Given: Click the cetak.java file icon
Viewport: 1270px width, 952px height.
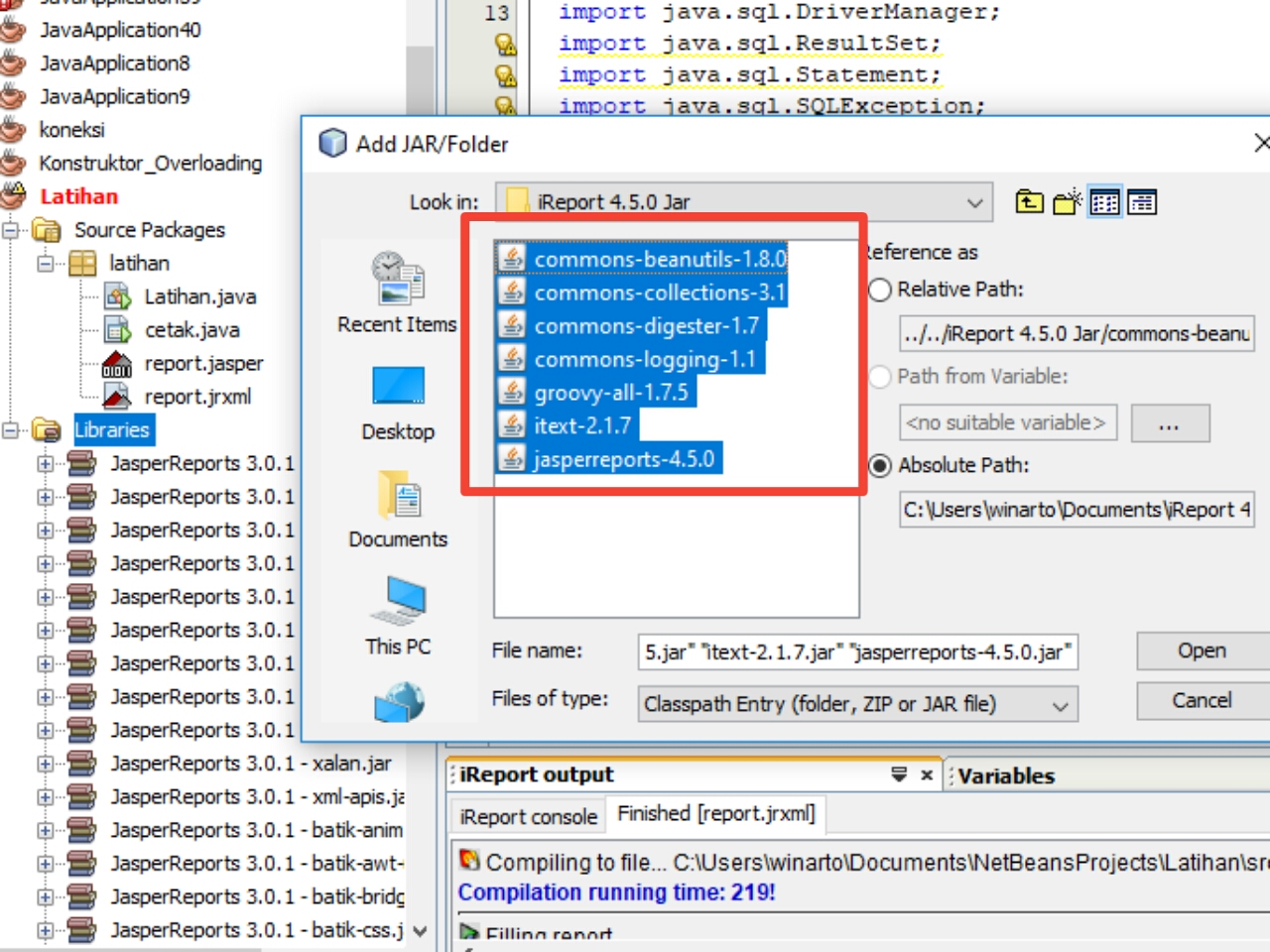Looking at the screenshot, I should (x=118, y=329).
